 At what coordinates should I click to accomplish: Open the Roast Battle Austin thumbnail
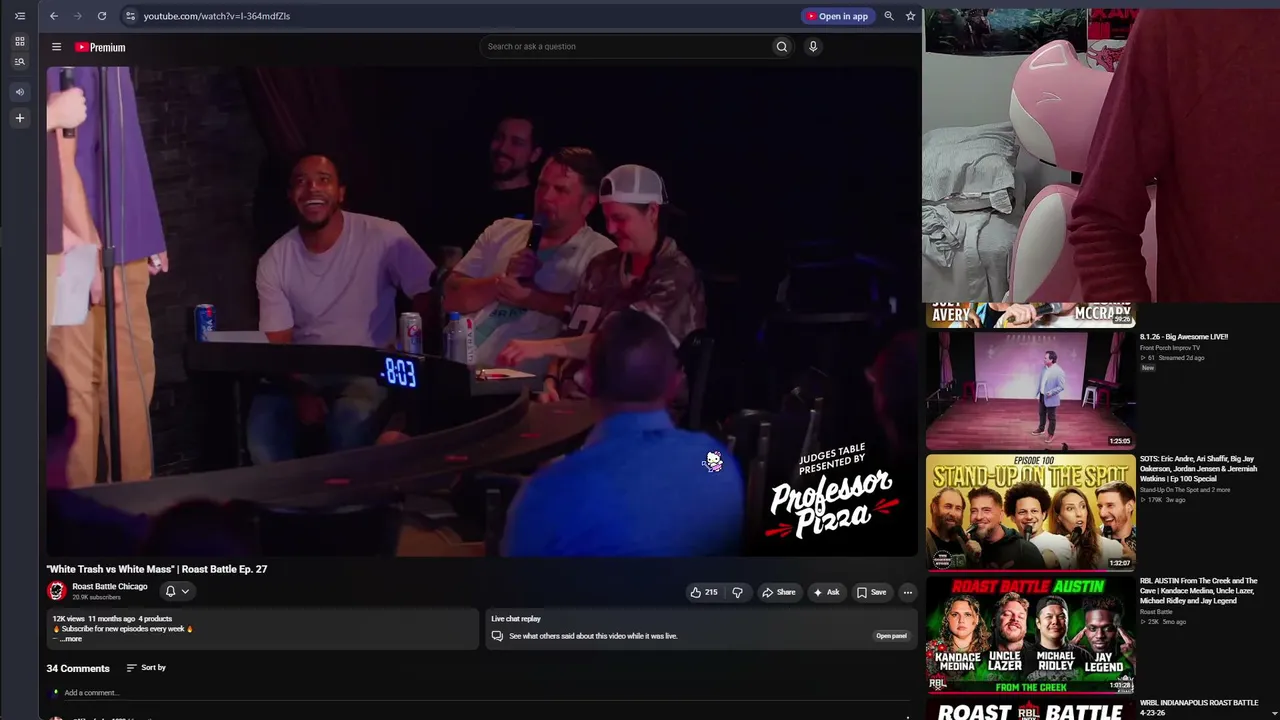[x=1030, y=634]
